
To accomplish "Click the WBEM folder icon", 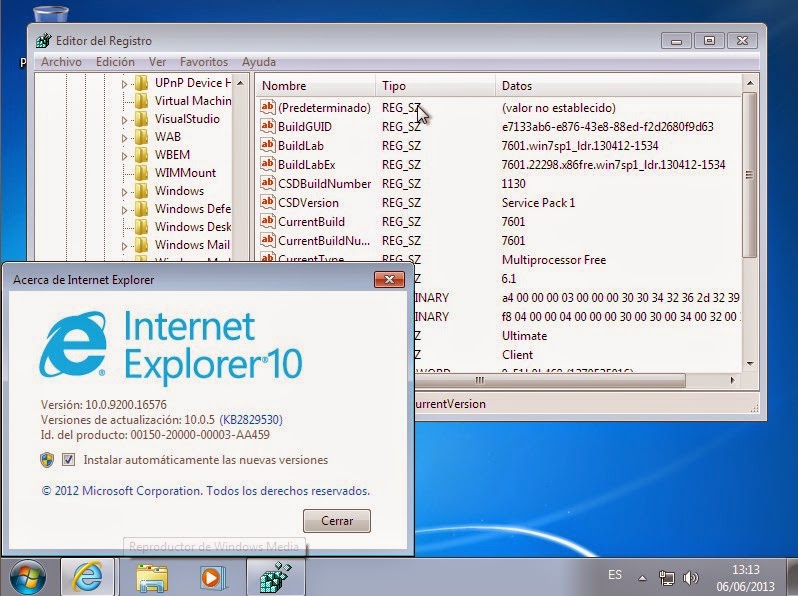I will tap(142, 155).
